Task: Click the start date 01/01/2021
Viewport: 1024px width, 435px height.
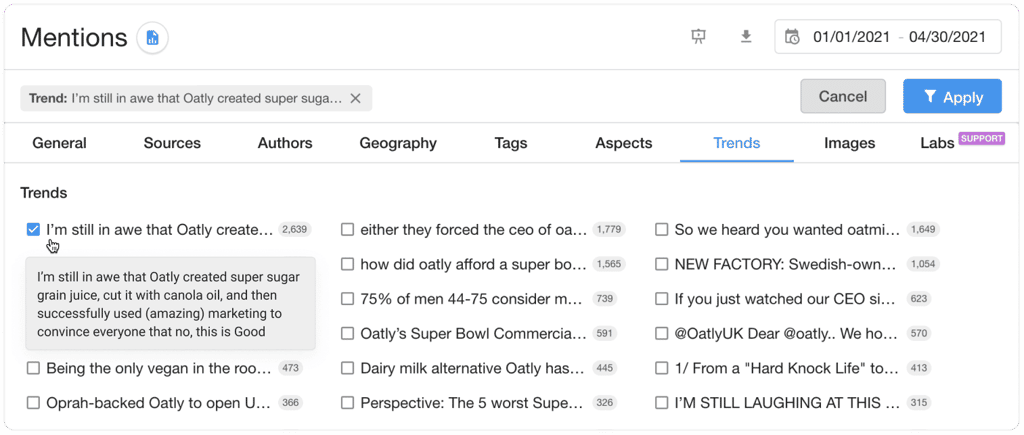Action: 851,37
